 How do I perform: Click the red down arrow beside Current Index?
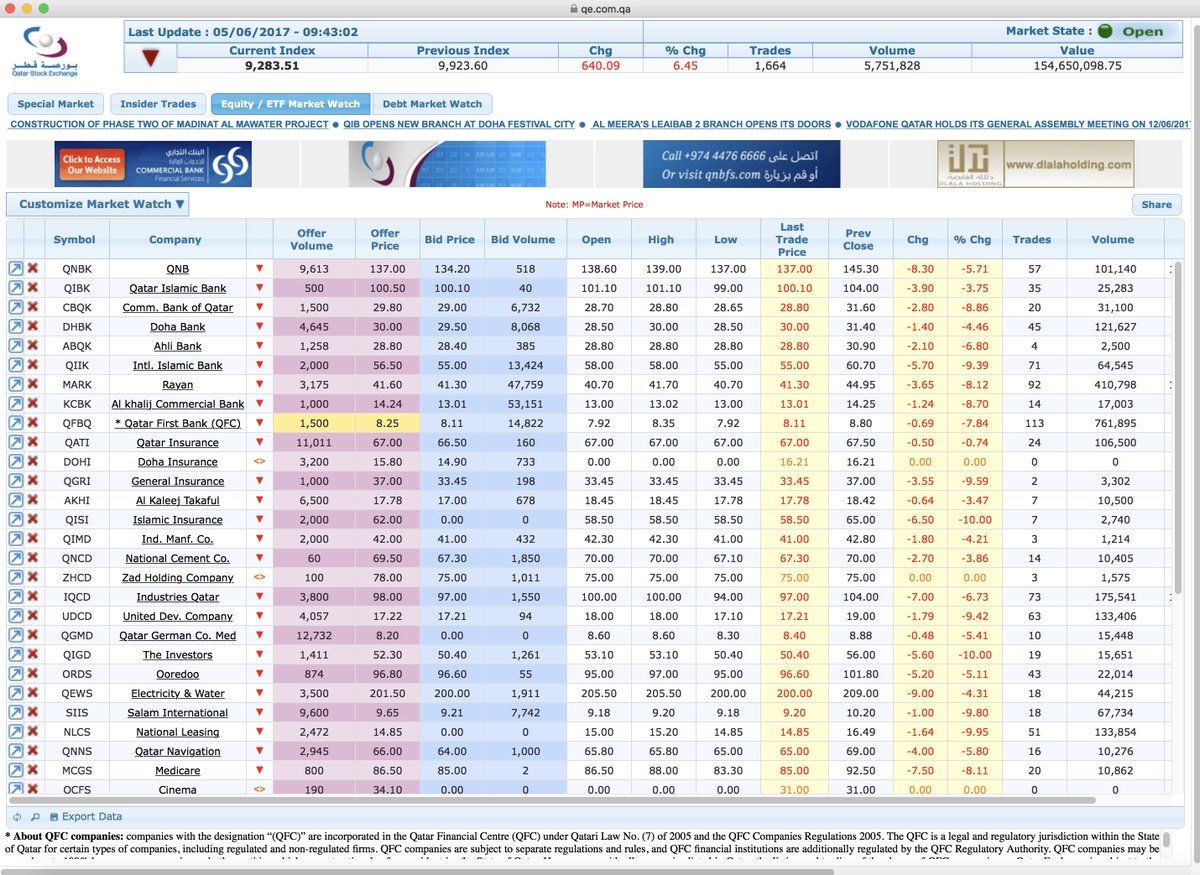151,59
